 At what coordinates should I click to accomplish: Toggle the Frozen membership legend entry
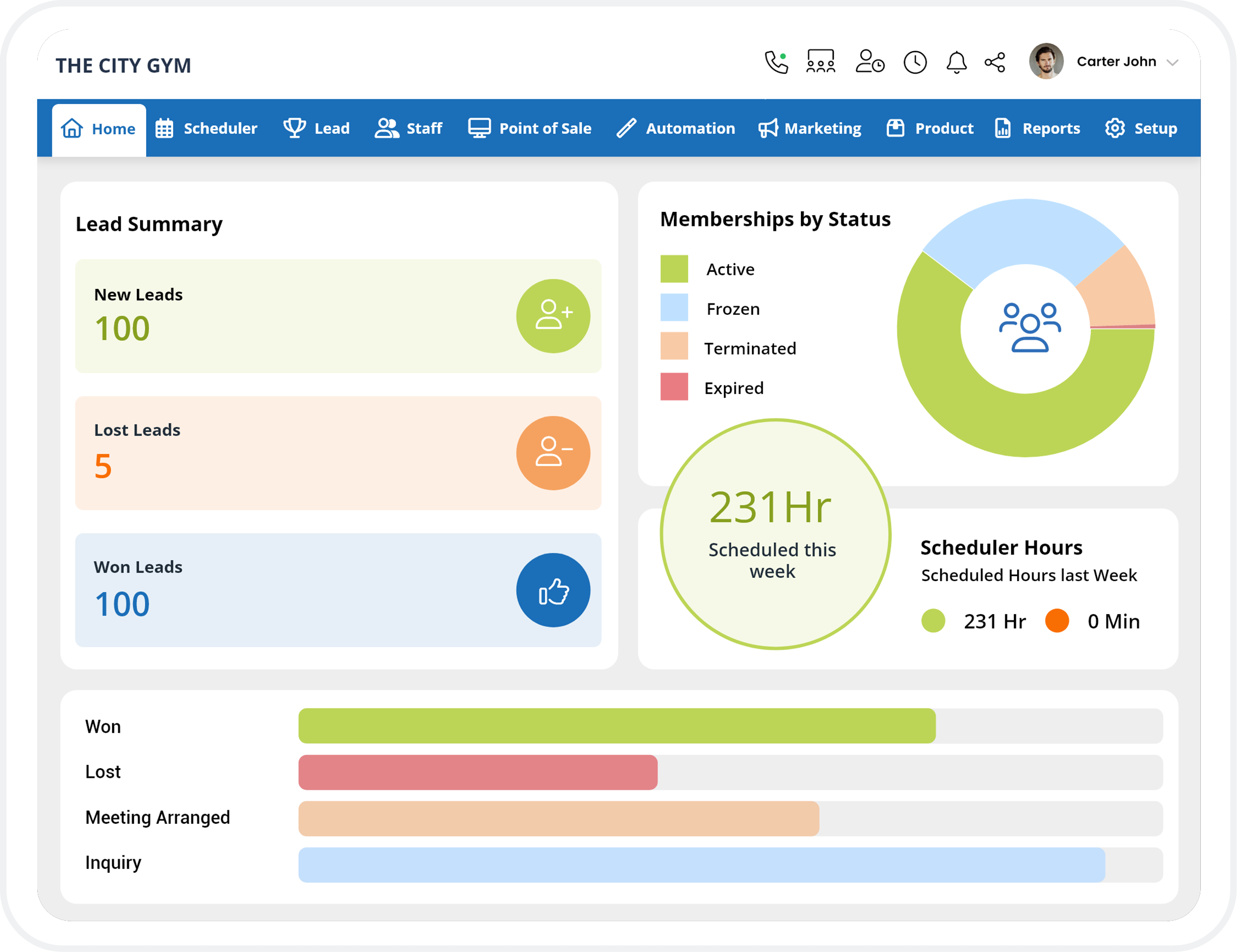[x=713, y=309]
